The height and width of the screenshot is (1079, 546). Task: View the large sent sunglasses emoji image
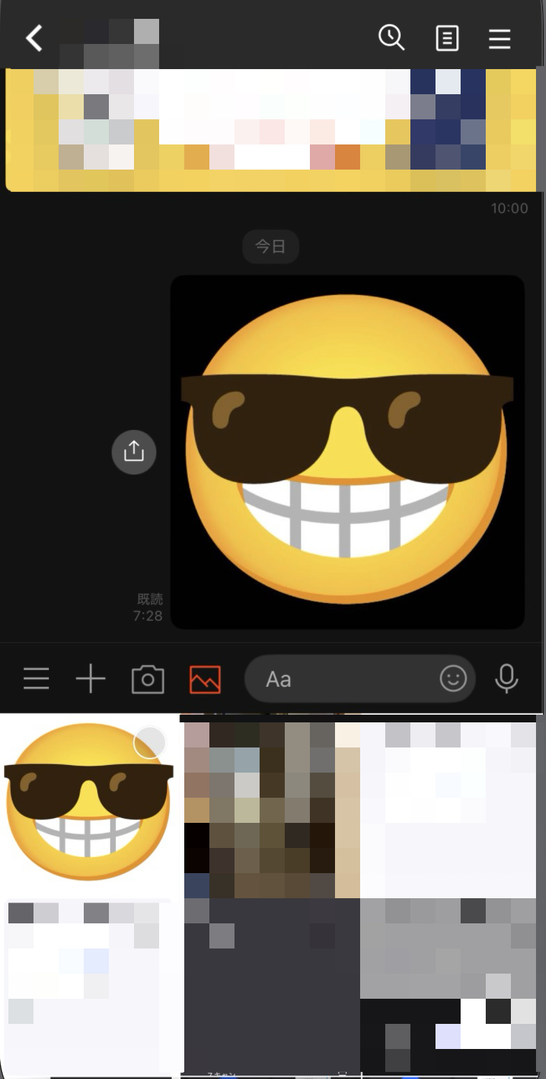click(x=348, y=452)
